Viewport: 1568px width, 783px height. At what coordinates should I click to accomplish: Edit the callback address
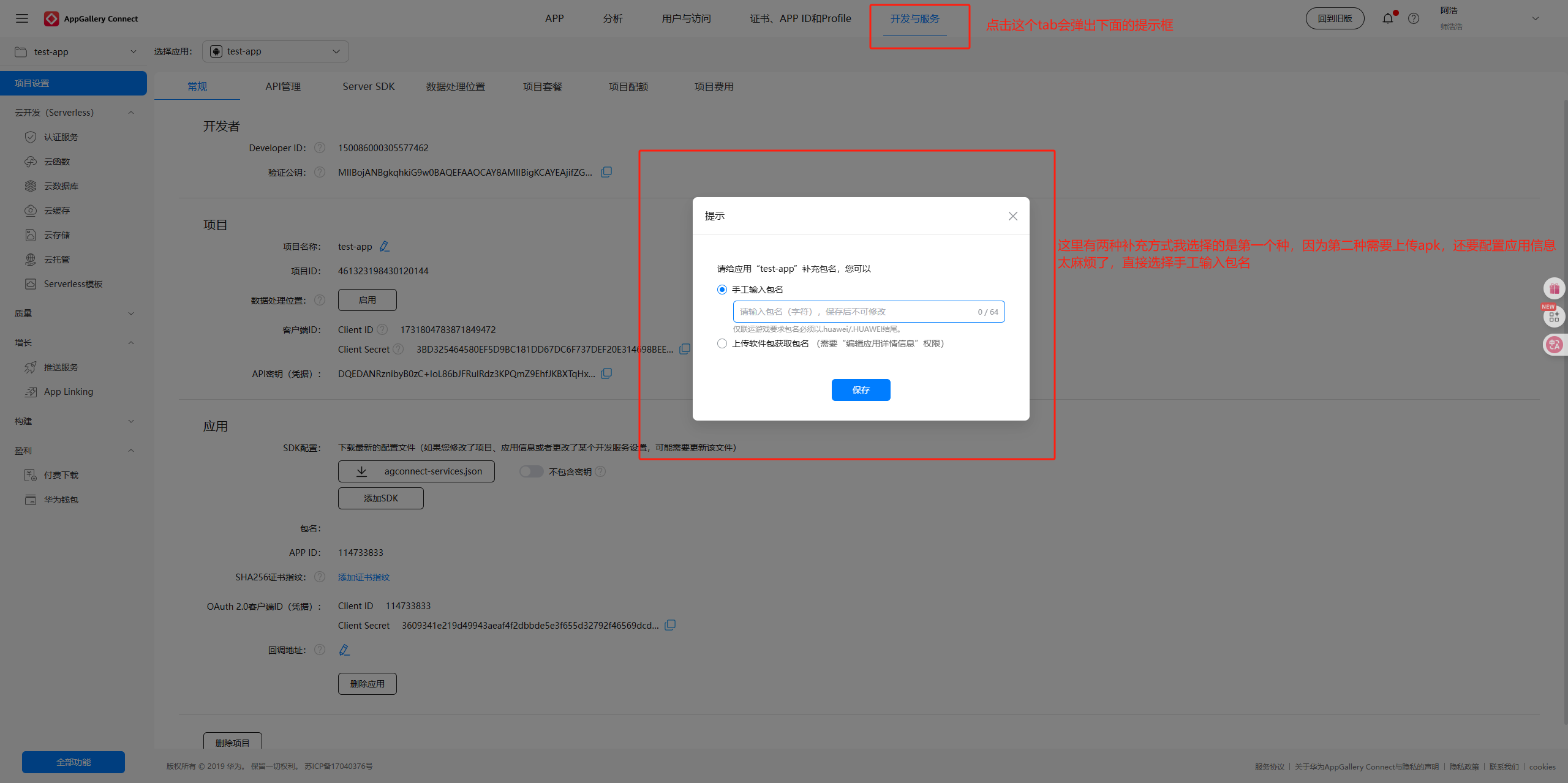[344, 650]
